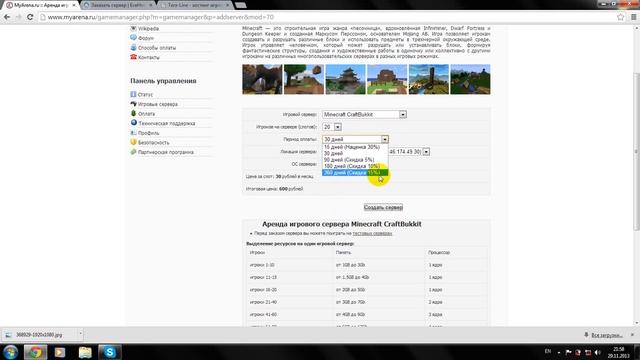
Task: Click the Игровые сервера icon
Action: point(133,104)
